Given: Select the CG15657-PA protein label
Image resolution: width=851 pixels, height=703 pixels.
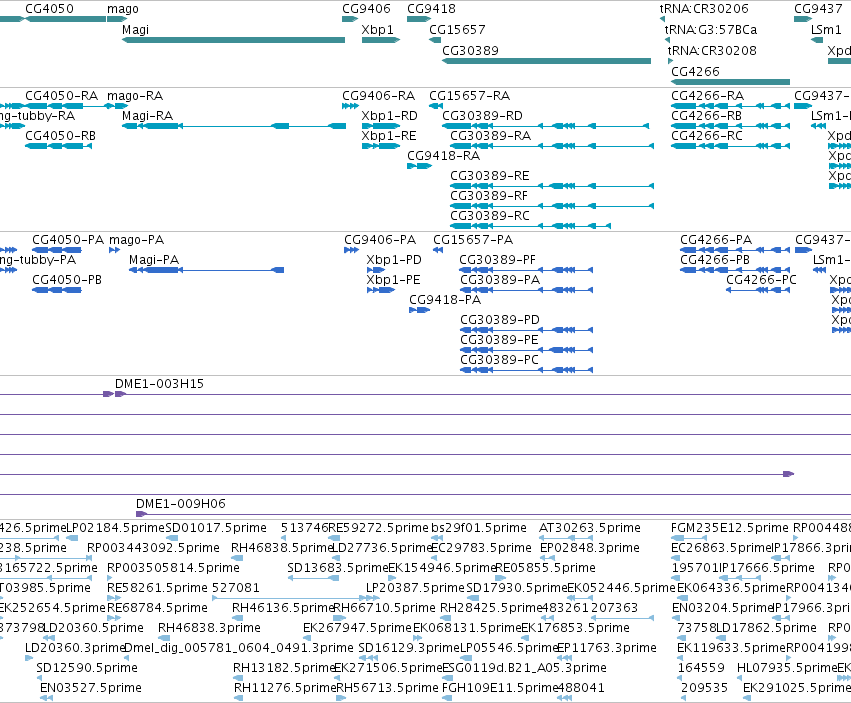Looking at the screenshot, I should (473, 240).
